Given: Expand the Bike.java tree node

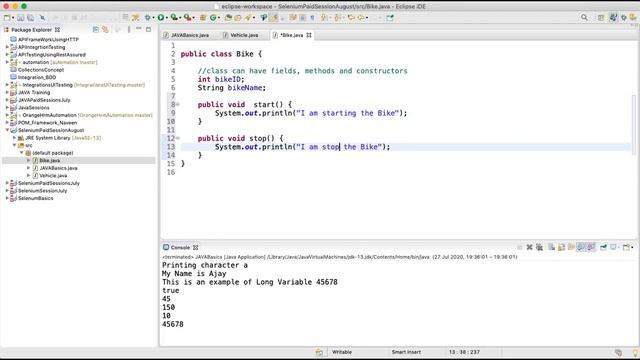Looking at the screenshot, I should 29,160.
